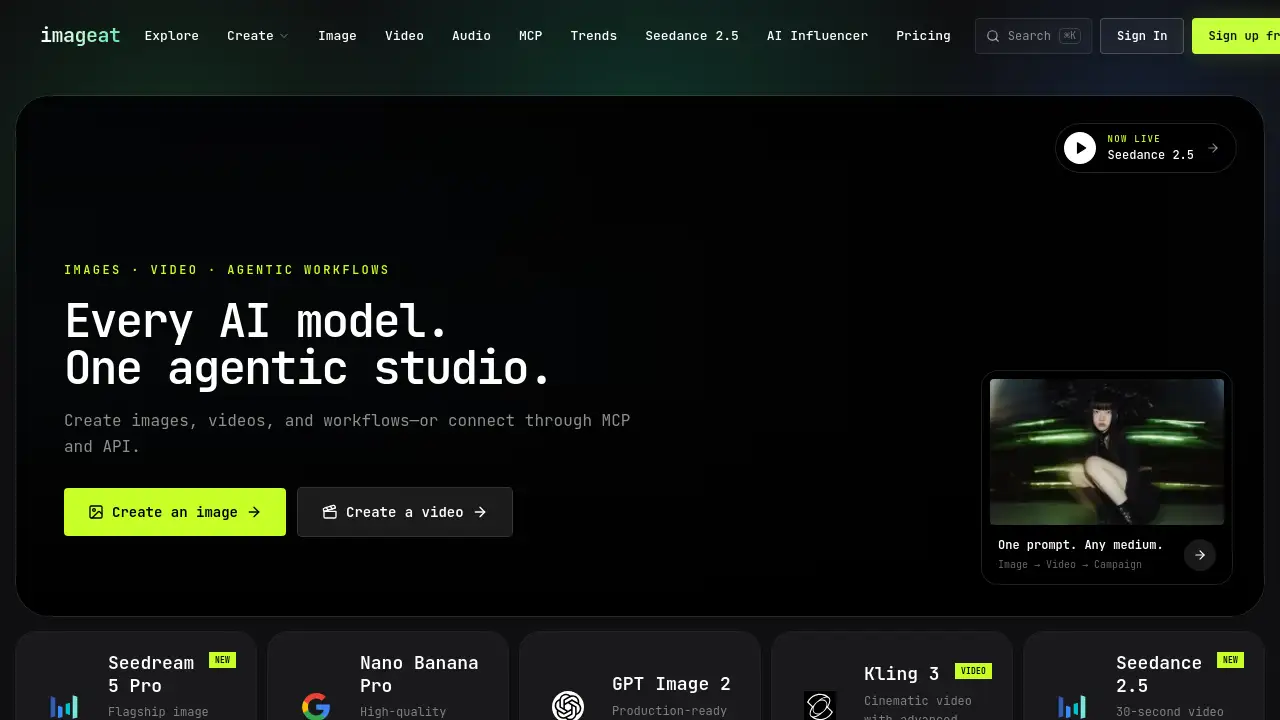The width and height of the screenshot is (1280, 720).
Task: Open the Kling 3 model card
Action: tap(892, 676)
